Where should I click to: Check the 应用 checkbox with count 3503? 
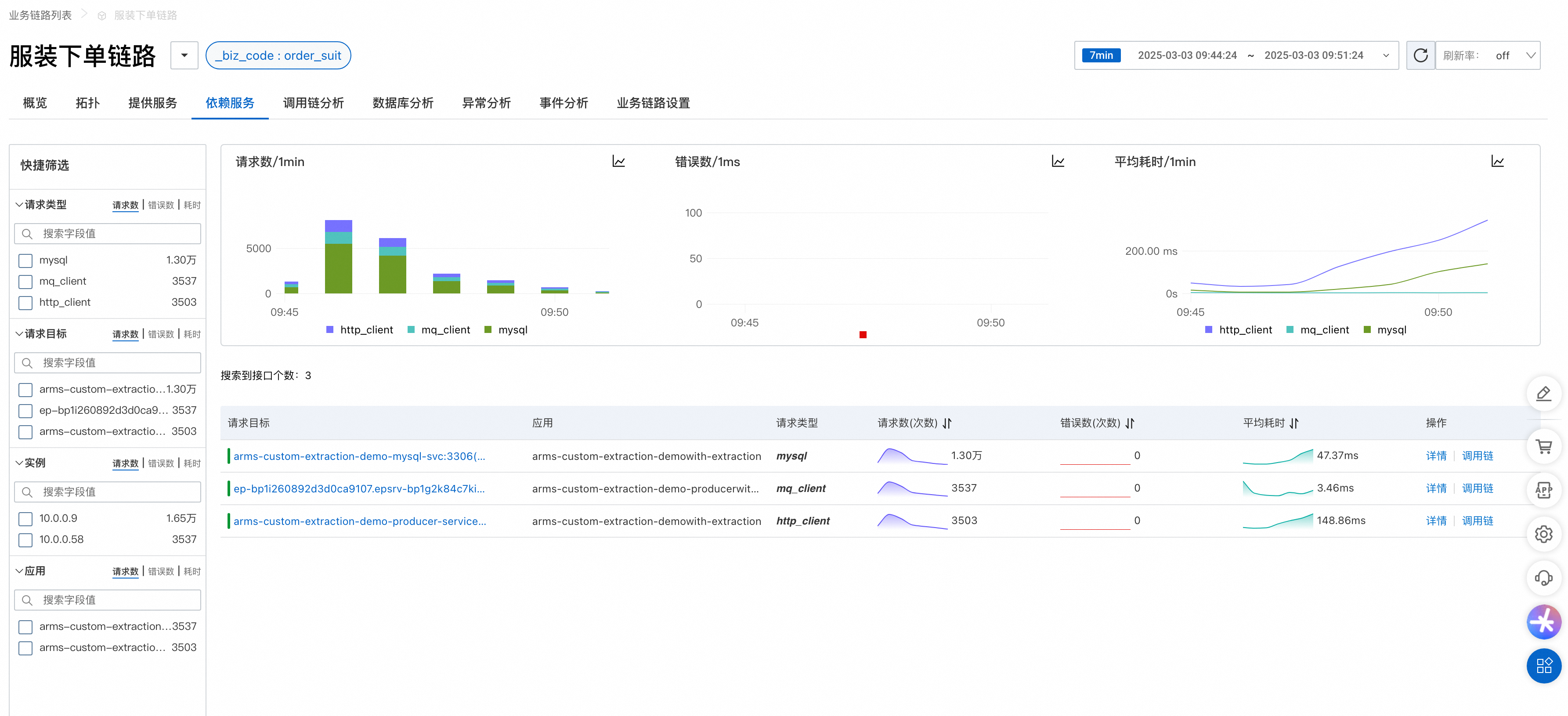point(25,648)
